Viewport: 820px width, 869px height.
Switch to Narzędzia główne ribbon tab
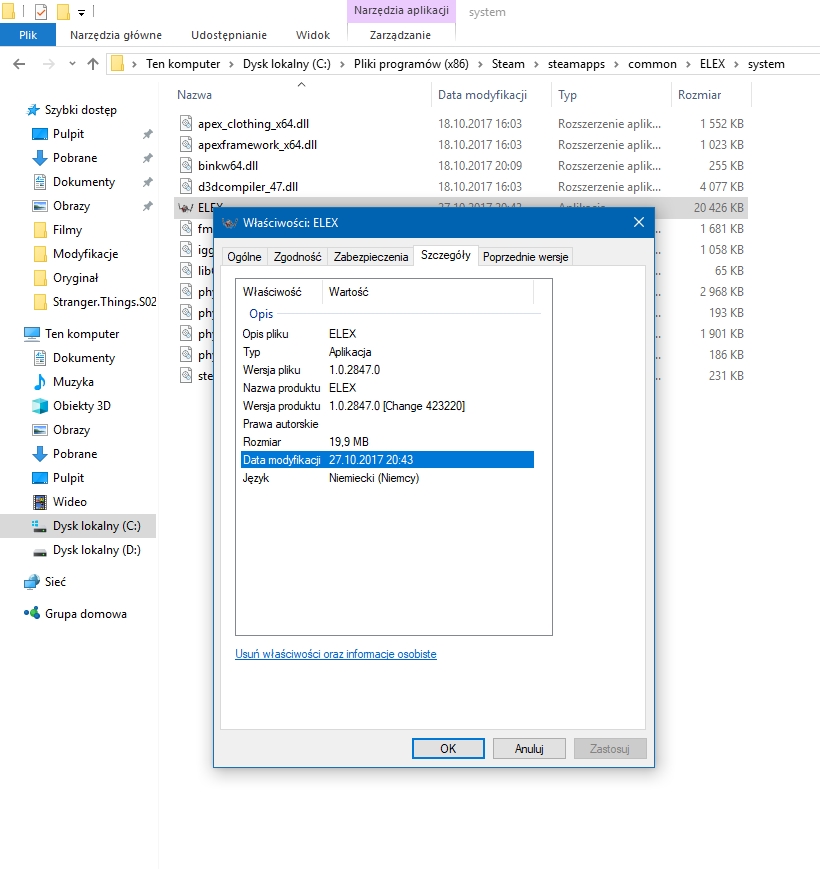(x=116, y=35)
